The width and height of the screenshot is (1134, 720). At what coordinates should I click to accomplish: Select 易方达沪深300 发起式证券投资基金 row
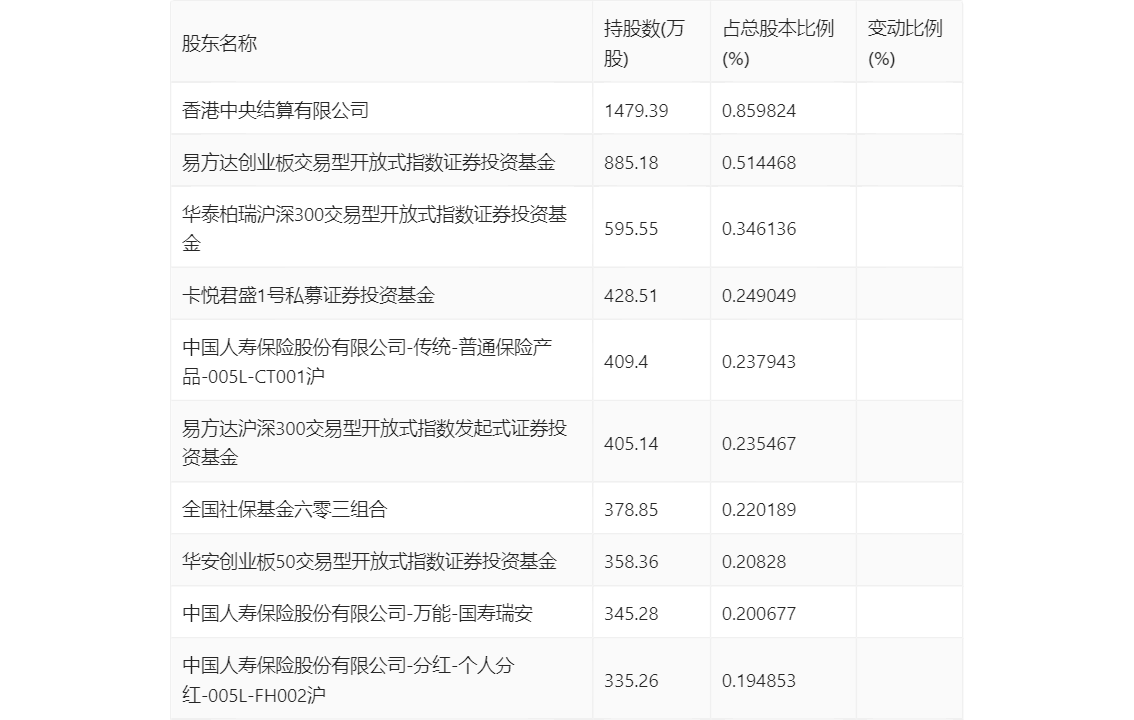(375, 443)
